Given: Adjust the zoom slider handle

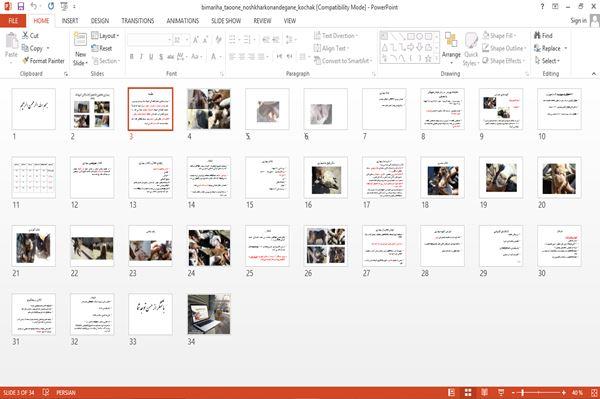Looking at the screenshot, I should coord(523,392).
